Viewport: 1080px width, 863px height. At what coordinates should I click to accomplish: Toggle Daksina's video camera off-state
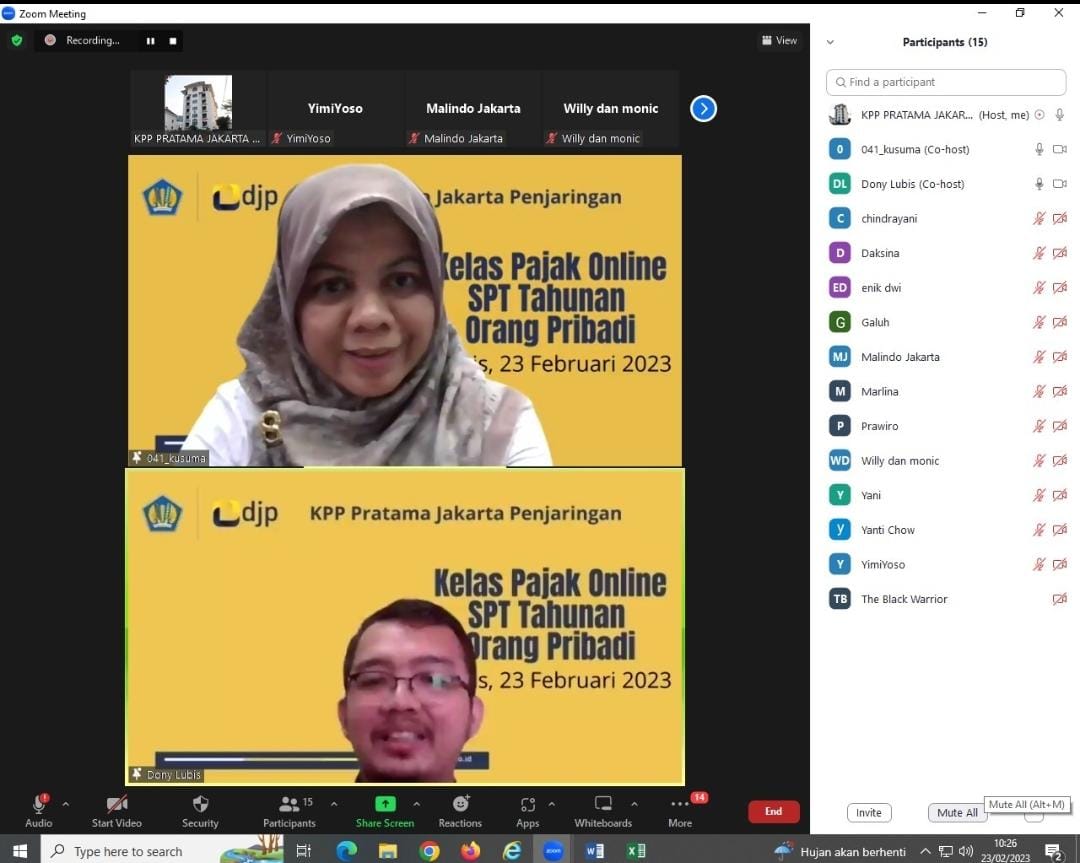1059,253
